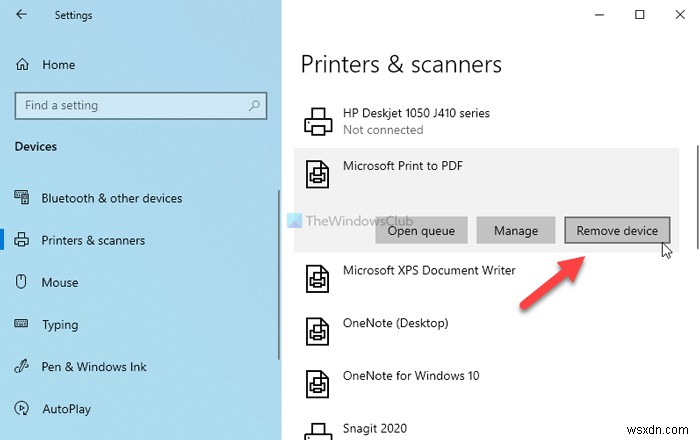Click Open queue button
The image size is (700, 440).
coord(421,230)
